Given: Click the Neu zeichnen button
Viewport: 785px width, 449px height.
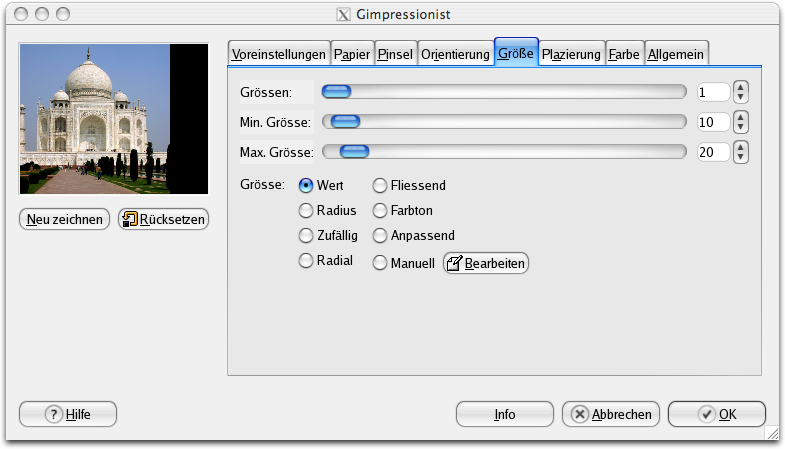Looking at the screenshot, I should click(x=64, y=219).
